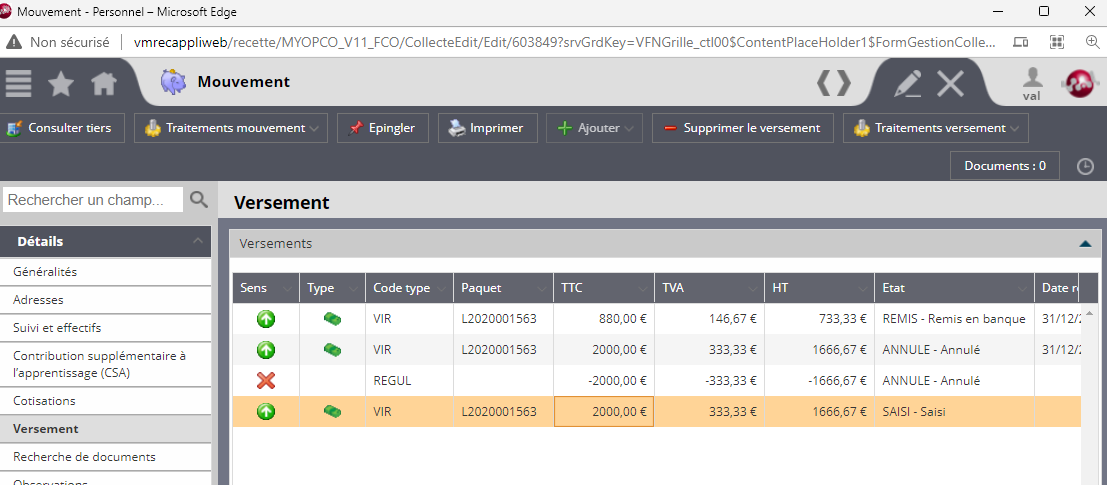Open Code type column filter dropdown
Image resolution: width=1107 pixels, height=485 pixels.
[441, 289]
